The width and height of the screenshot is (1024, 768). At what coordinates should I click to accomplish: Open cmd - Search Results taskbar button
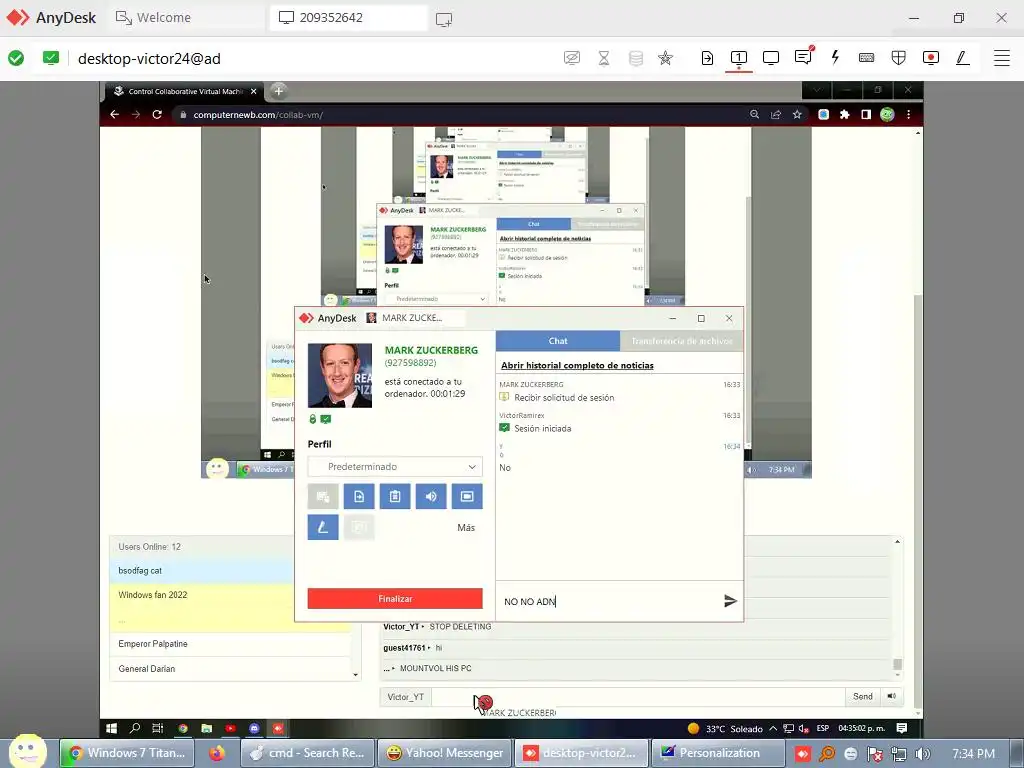[x=308, y=753]
